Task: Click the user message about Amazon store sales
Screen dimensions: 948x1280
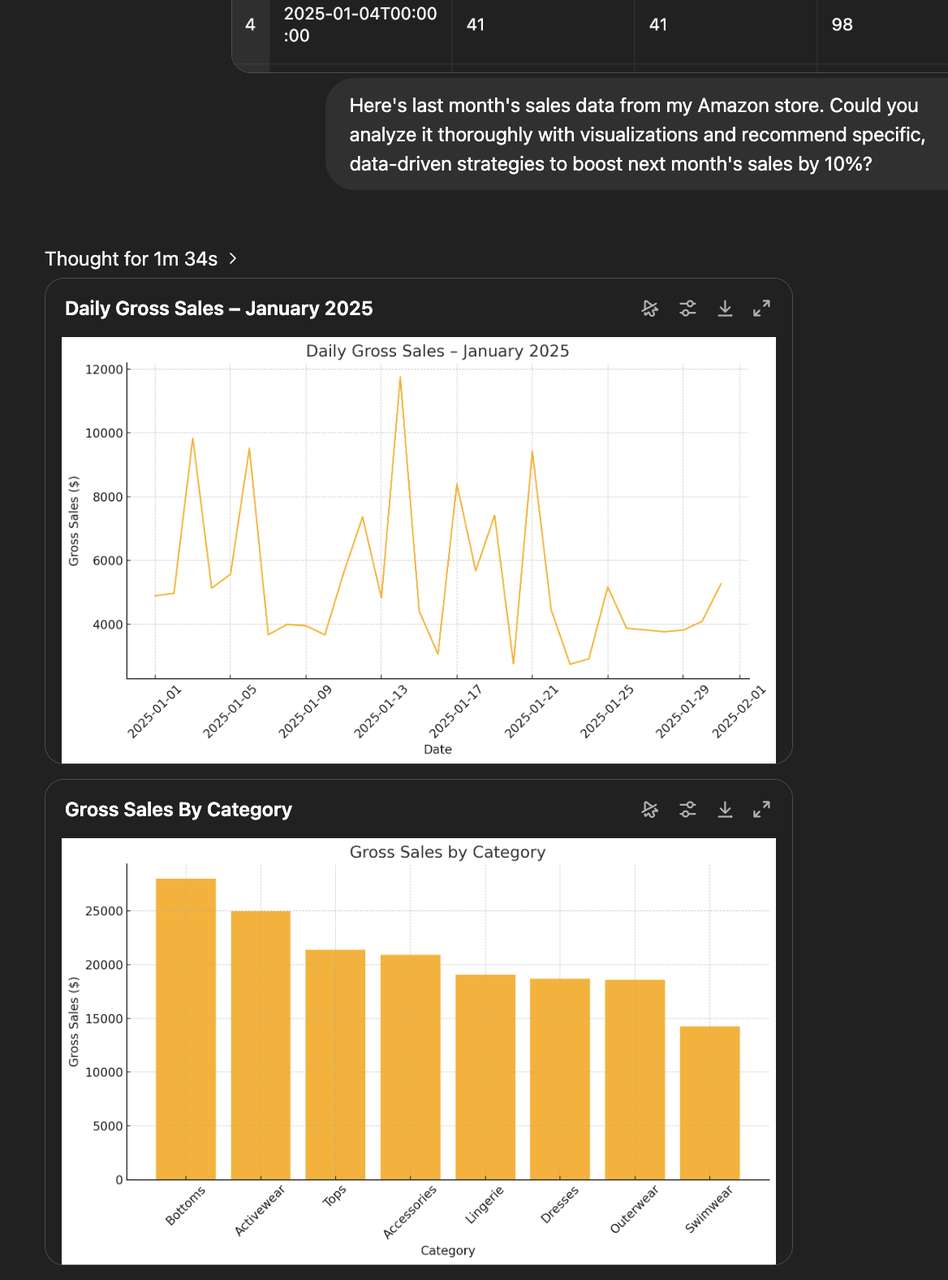Action: [636, 134]
